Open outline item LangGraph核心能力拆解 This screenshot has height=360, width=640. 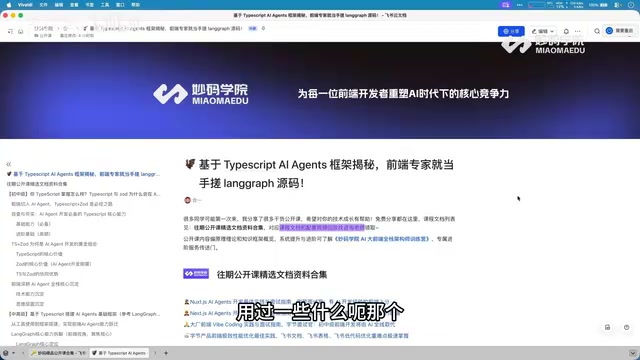tap(61, 334)
